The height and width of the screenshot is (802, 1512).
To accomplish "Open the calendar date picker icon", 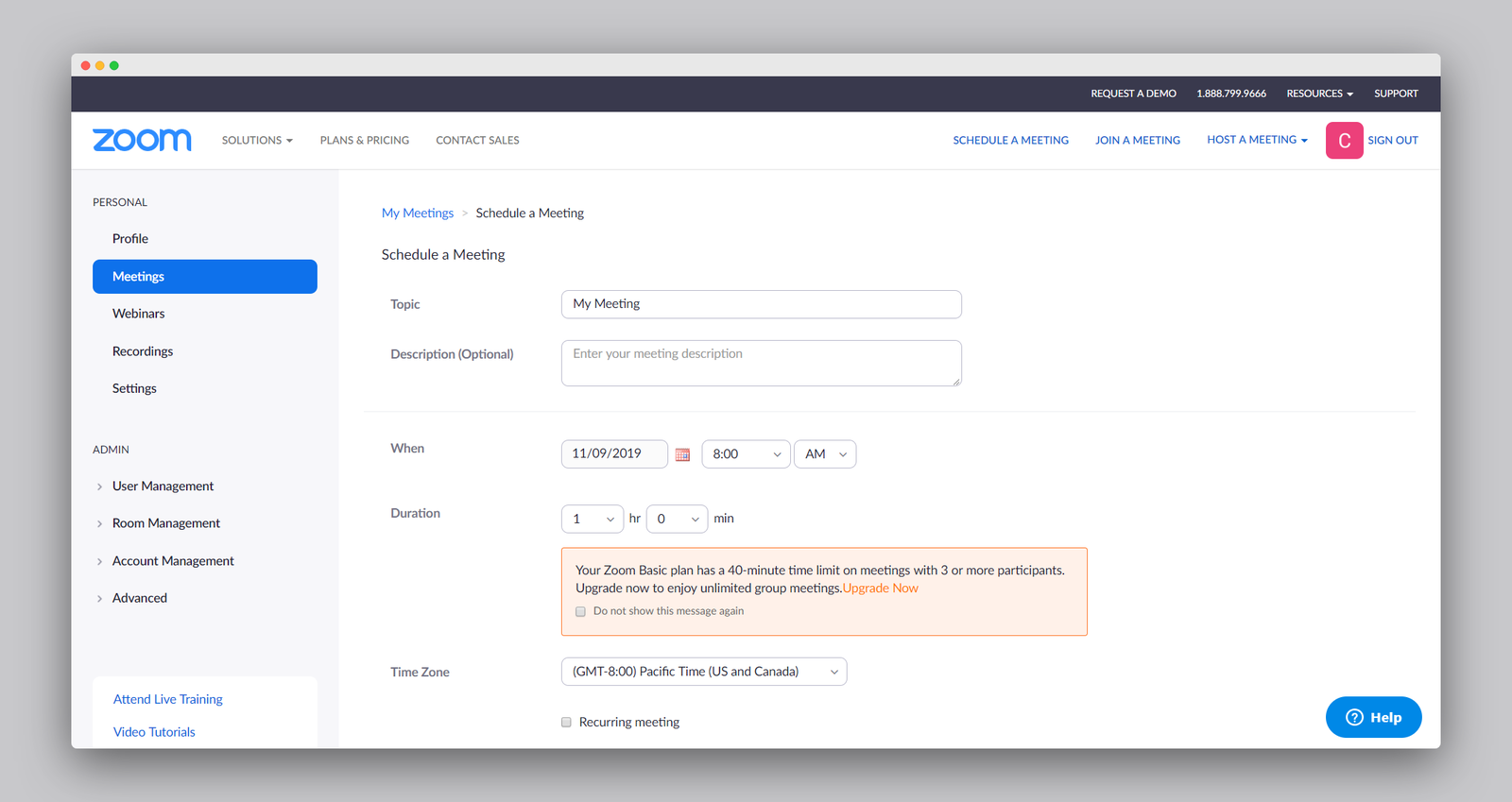I will point(682,454).
